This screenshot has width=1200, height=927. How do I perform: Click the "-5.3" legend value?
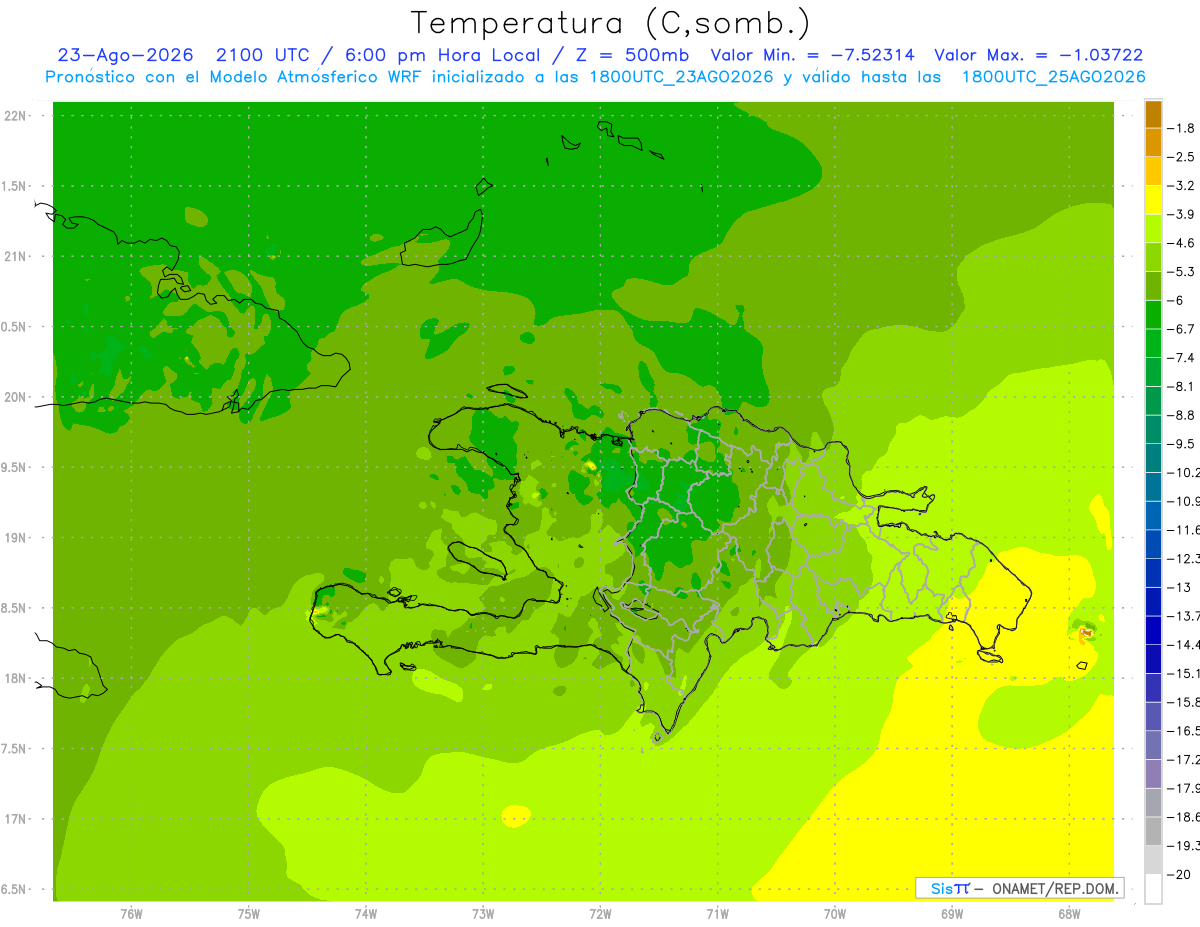tap(1181, 272)
